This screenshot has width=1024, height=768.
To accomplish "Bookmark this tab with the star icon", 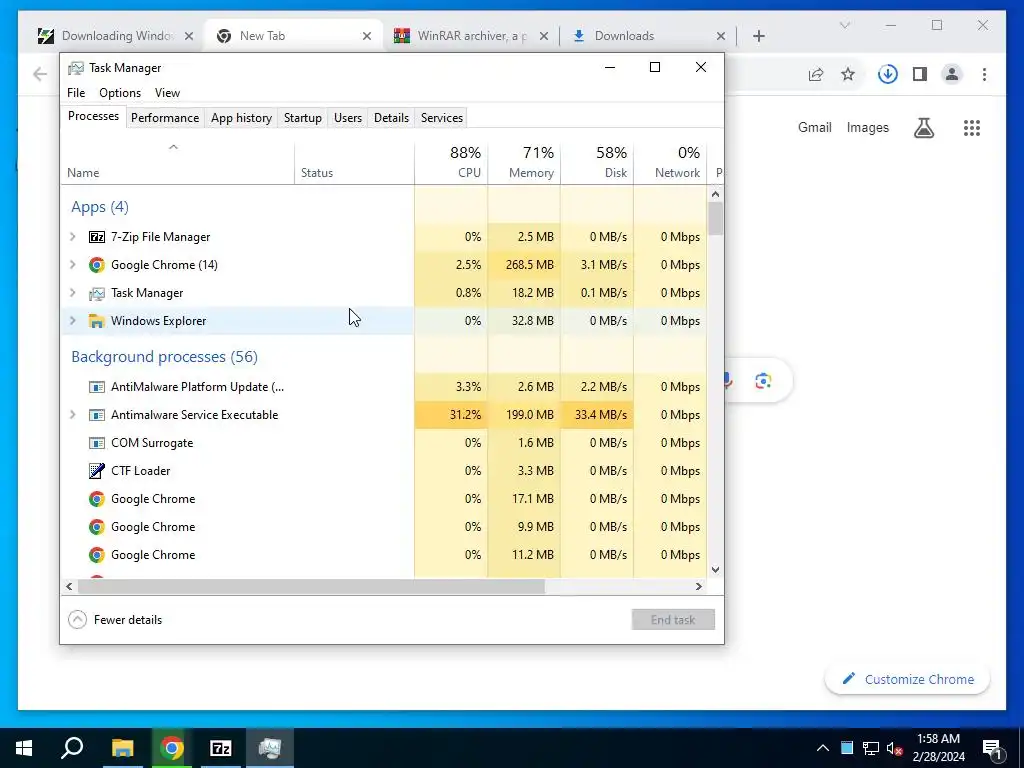I will [x=848, y=74].
